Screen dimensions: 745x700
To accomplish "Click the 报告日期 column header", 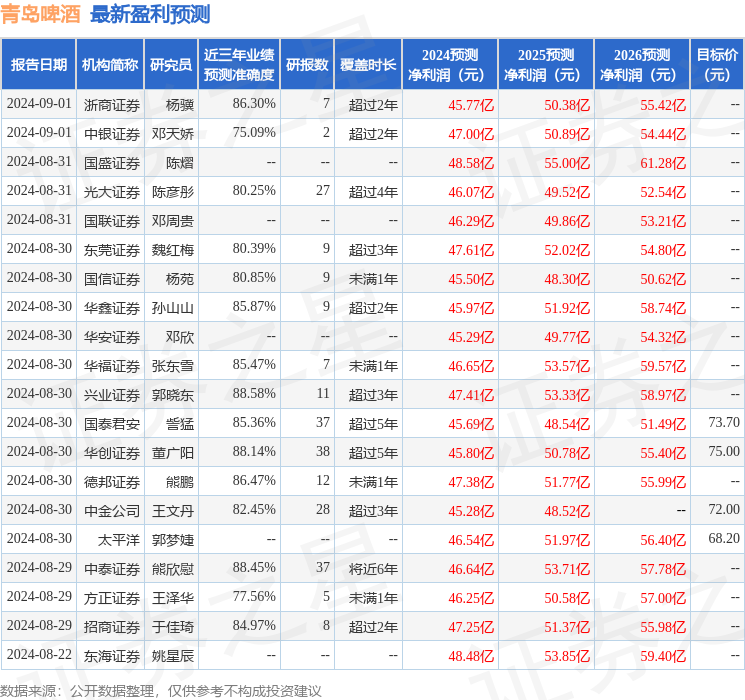I will click(x=38, y=65).
